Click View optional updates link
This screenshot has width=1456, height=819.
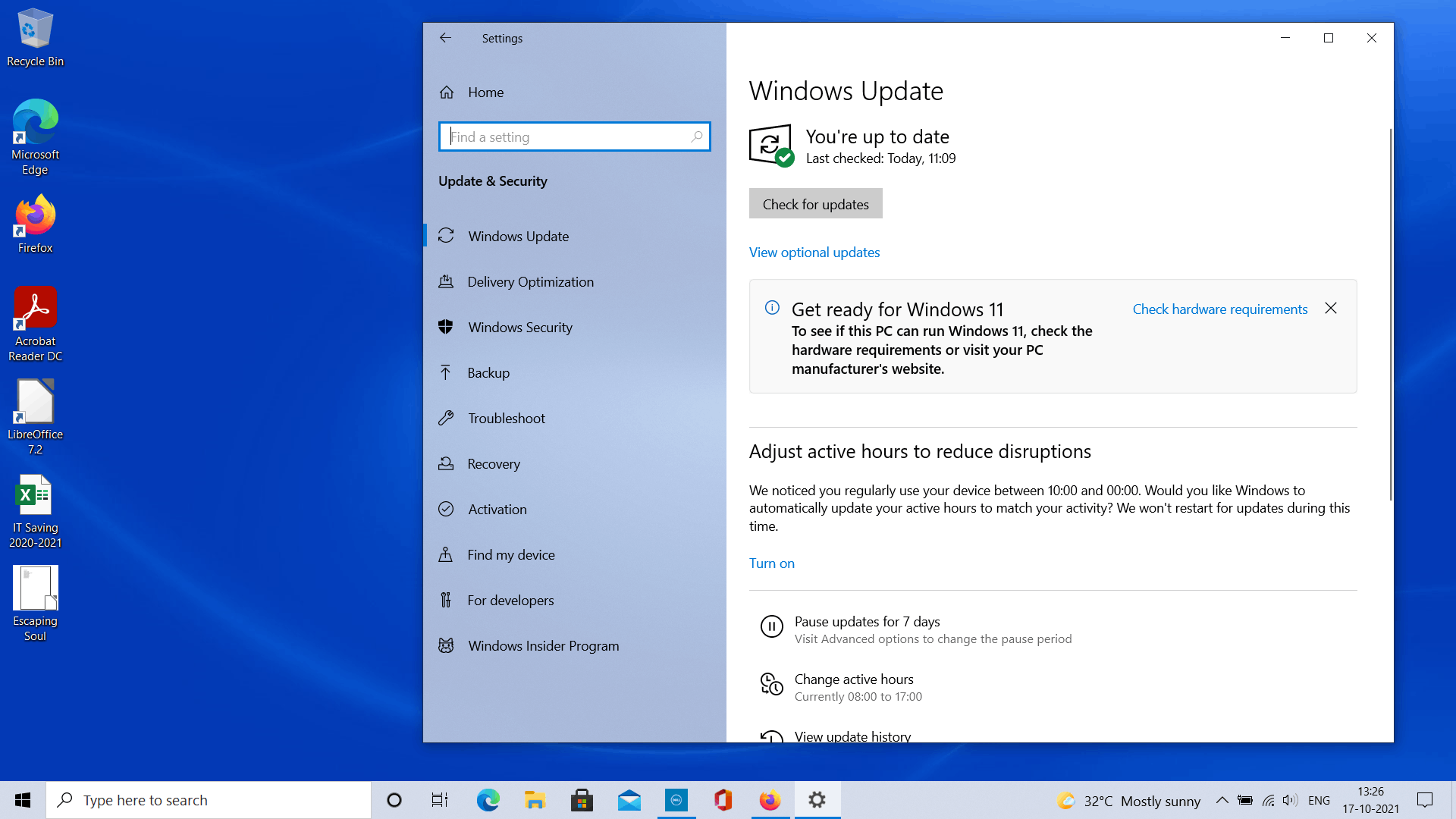(814, 253)
